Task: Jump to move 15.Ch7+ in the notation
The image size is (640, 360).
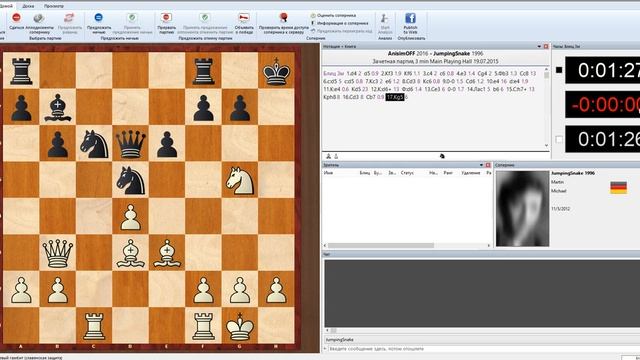Action: point(516,89)
